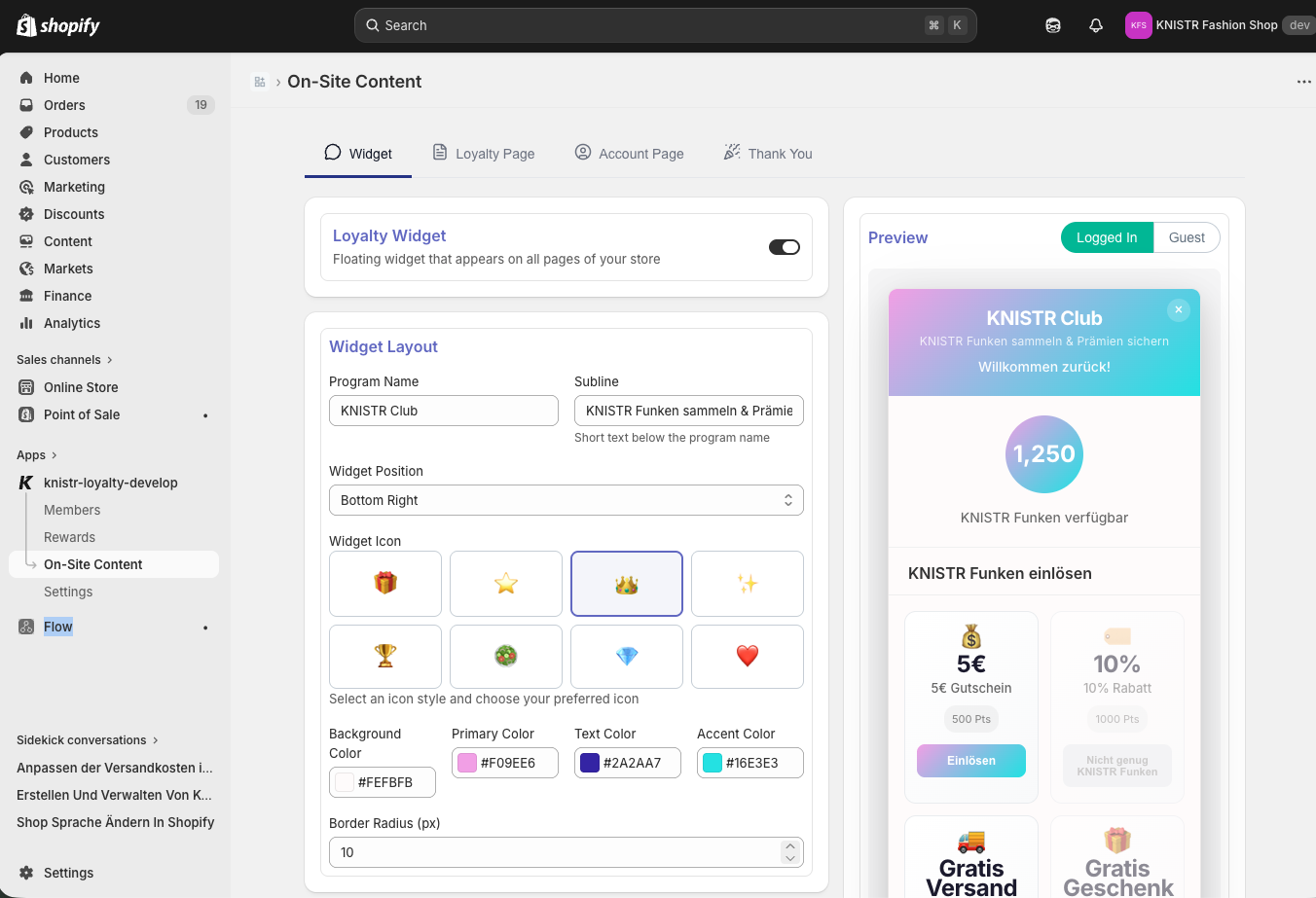Expand Sidekick conversations section

[88, 740]
